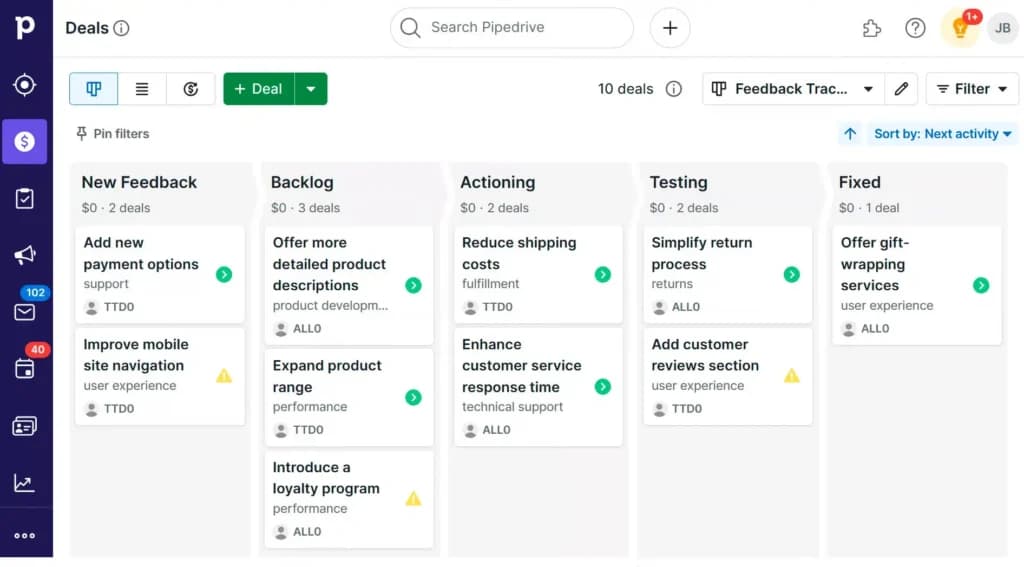Click green activity arrow on Reduce shipping costs

point(603,274)
